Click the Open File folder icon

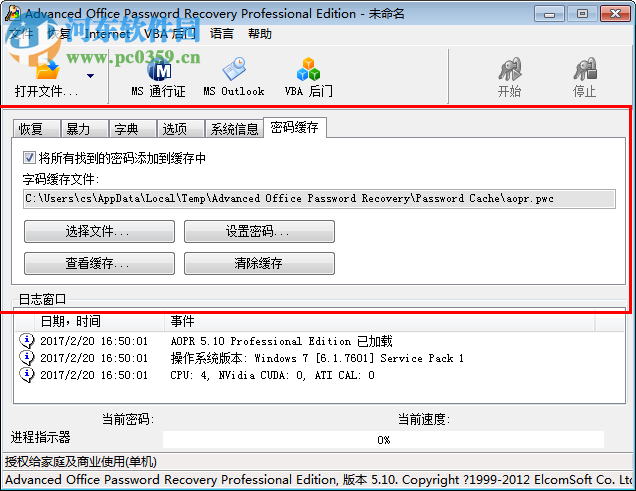click(47, 70)
